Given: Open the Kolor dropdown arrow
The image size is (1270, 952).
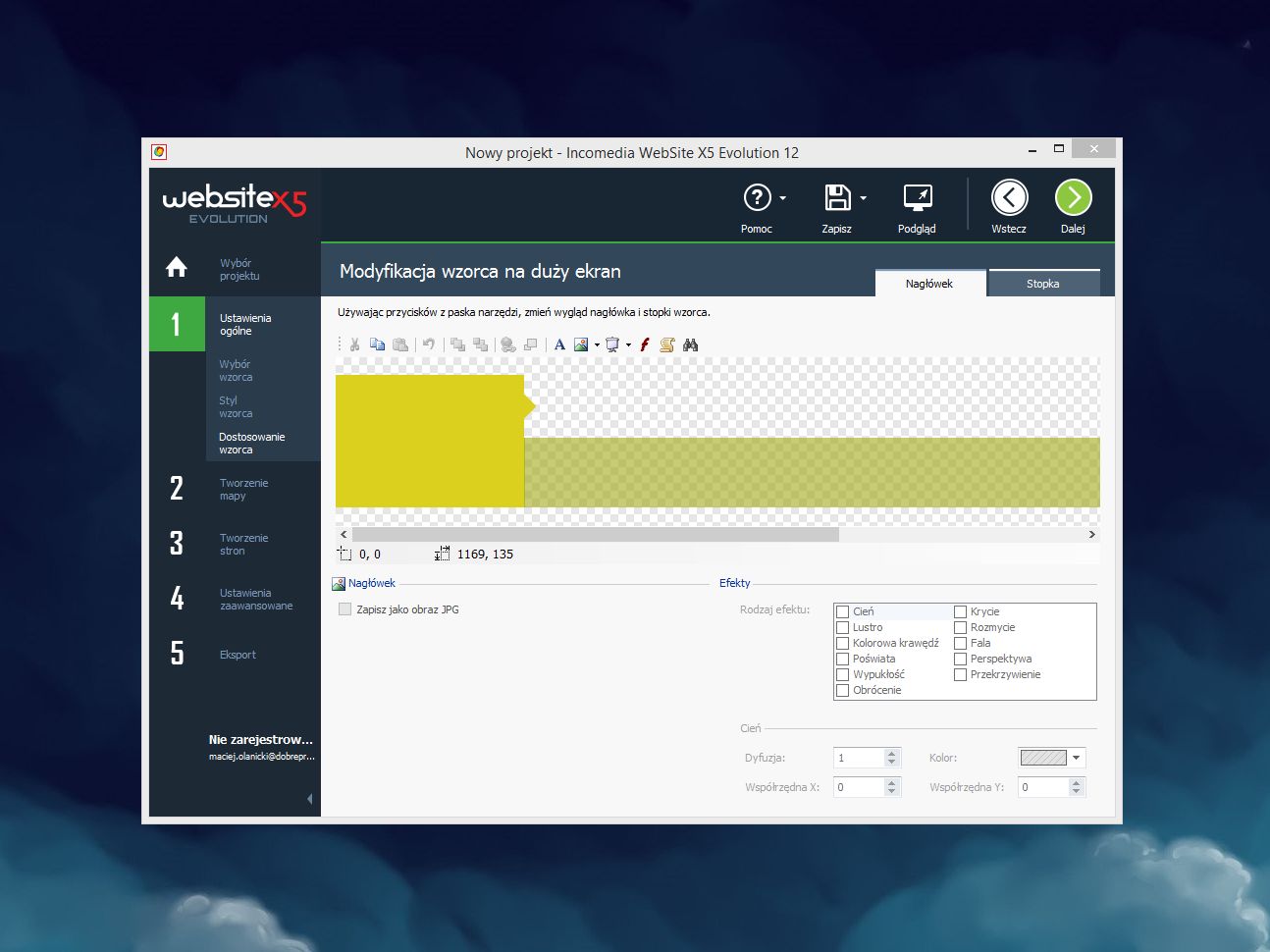Looking at the screenshot, I should pyautogui.click(x=1077, y=758).
